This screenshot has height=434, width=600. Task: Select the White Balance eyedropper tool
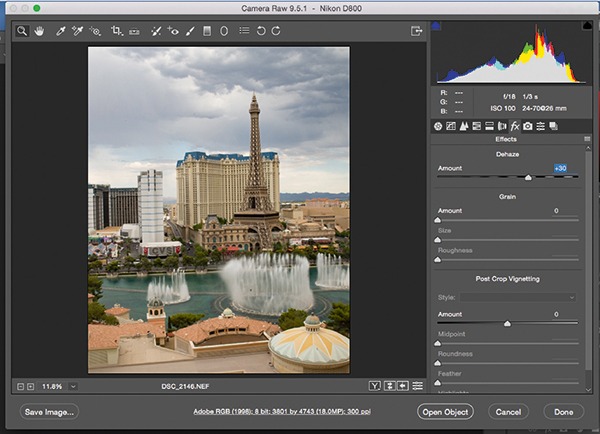point(60,31)
